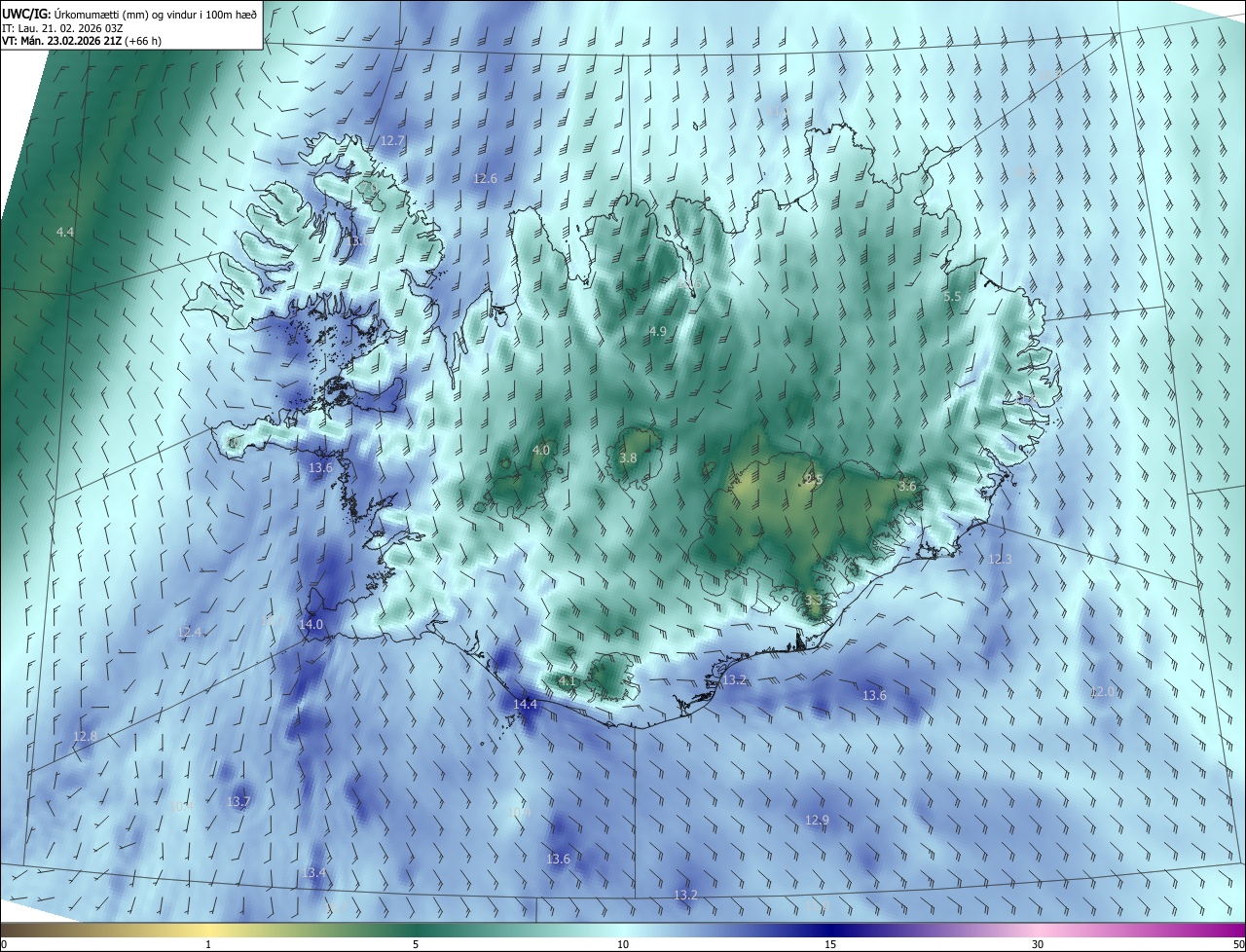Click the valid time 'VT: Mán. 23.02.2026 21Z'

tap(60, 41)
